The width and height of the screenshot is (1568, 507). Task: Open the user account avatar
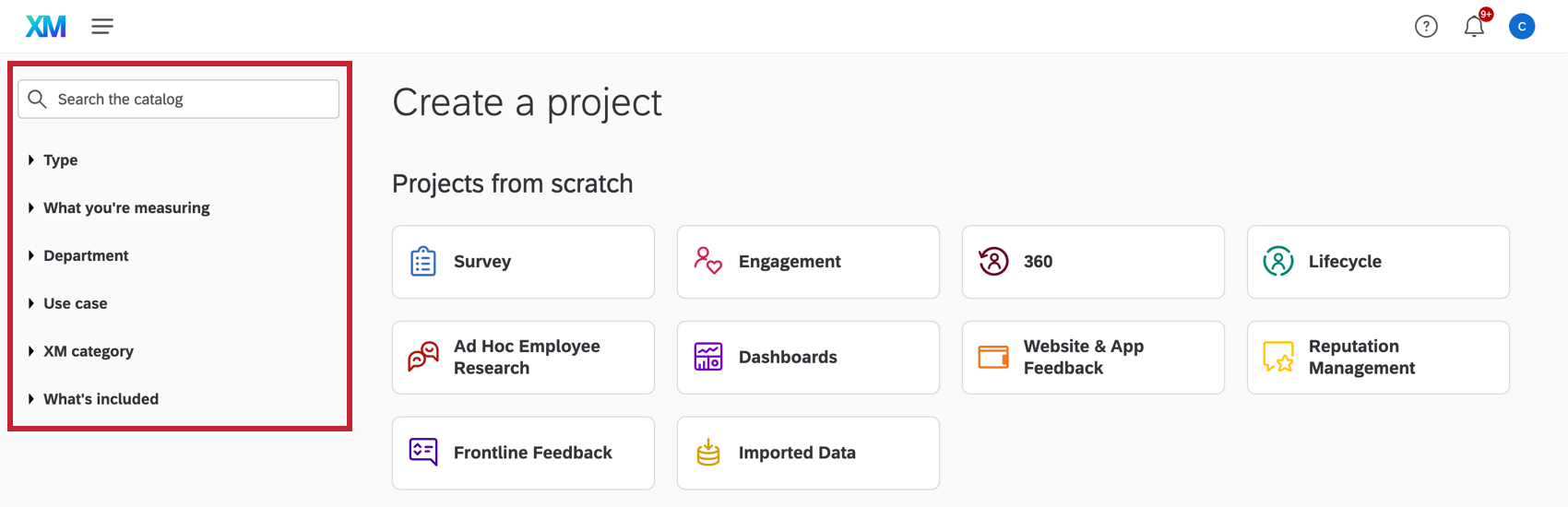click(1522, 27)
